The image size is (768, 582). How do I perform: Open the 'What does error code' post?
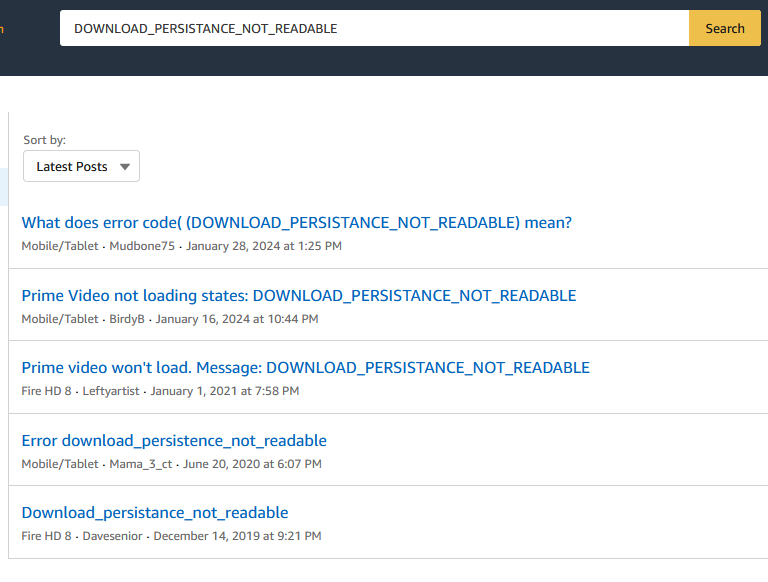(x=296, y=222)
